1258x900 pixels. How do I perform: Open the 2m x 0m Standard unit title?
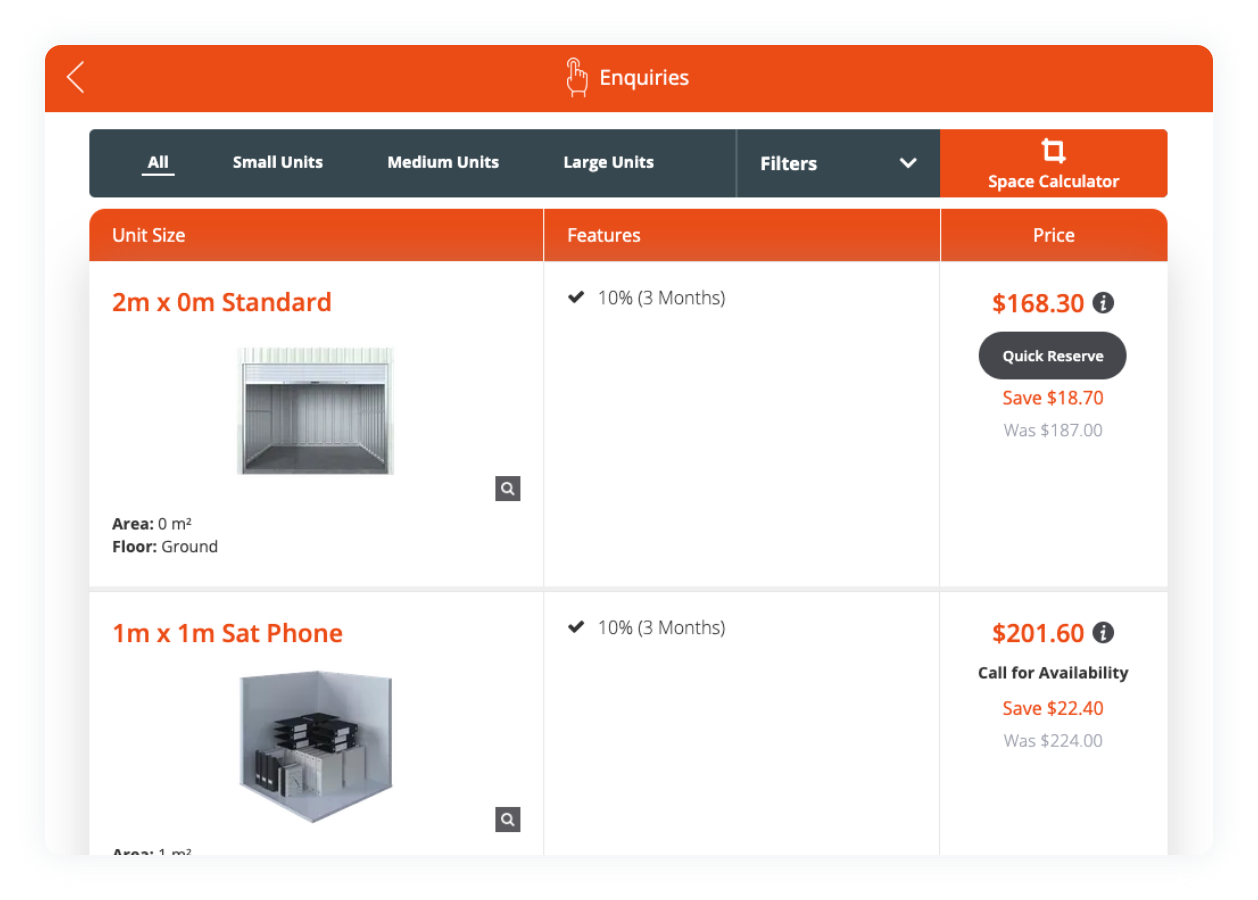[222, 302]
